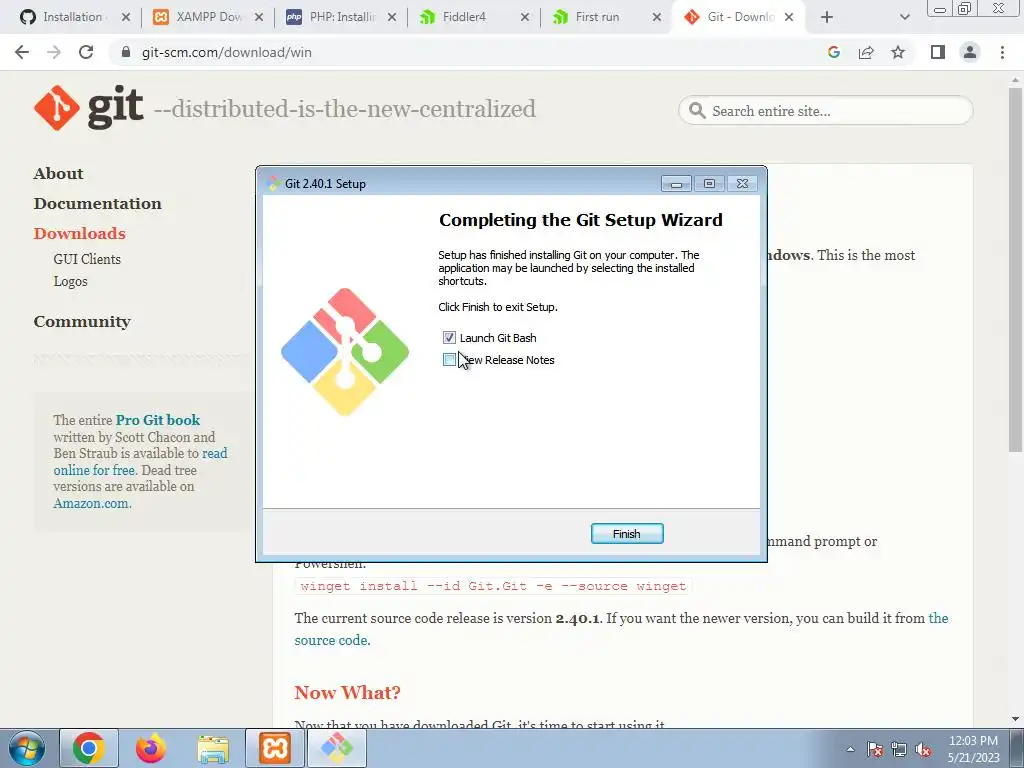Open Chrome side panel icon
This screenshot has width=1024, height=768.
coord(938,52)
